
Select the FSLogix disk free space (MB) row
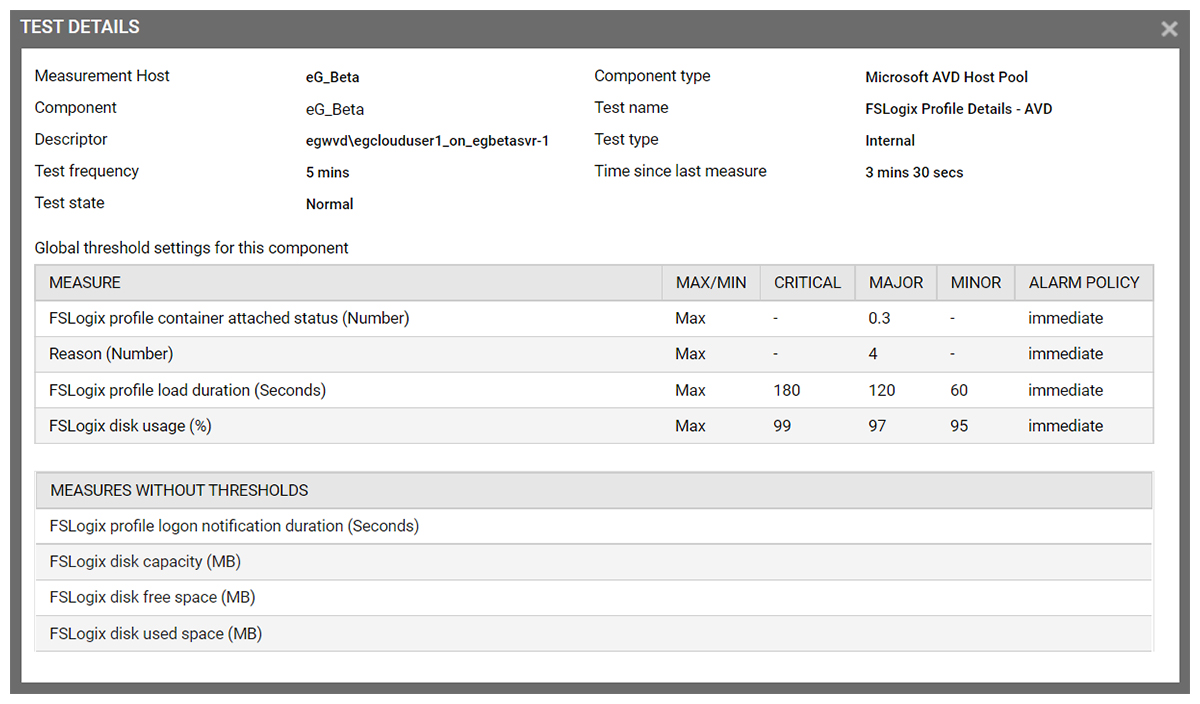[594, 598]
